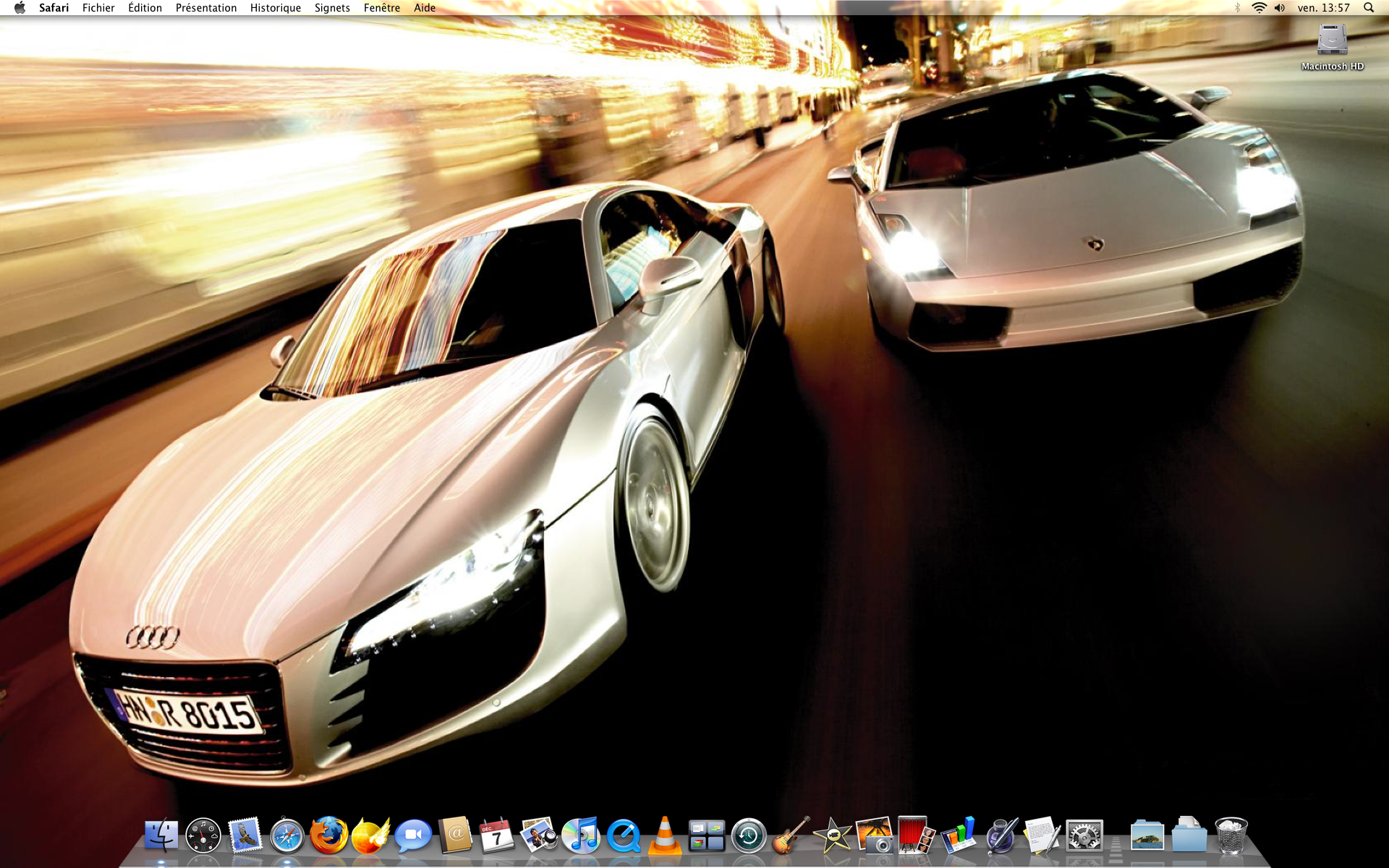Click the Bluetooth status icon
The height and width of the screenshot is (868, 1389).
pos(1238,8)
